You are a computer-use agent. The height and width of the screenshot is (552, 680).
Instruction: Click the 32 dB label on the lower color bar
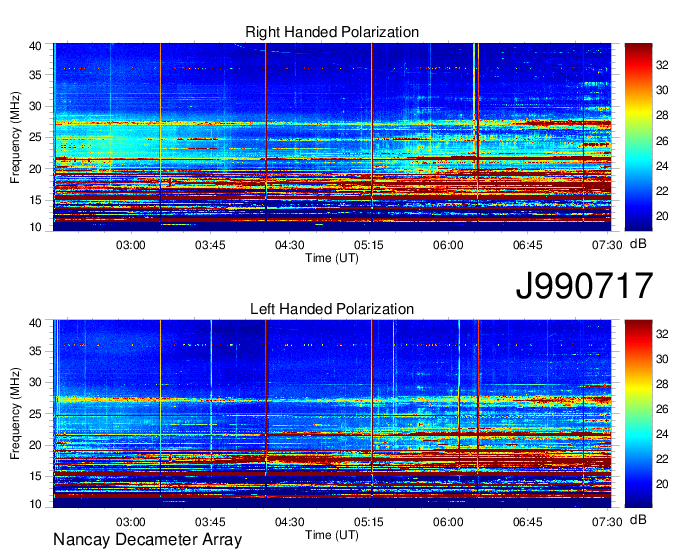[x=662, y=334]
